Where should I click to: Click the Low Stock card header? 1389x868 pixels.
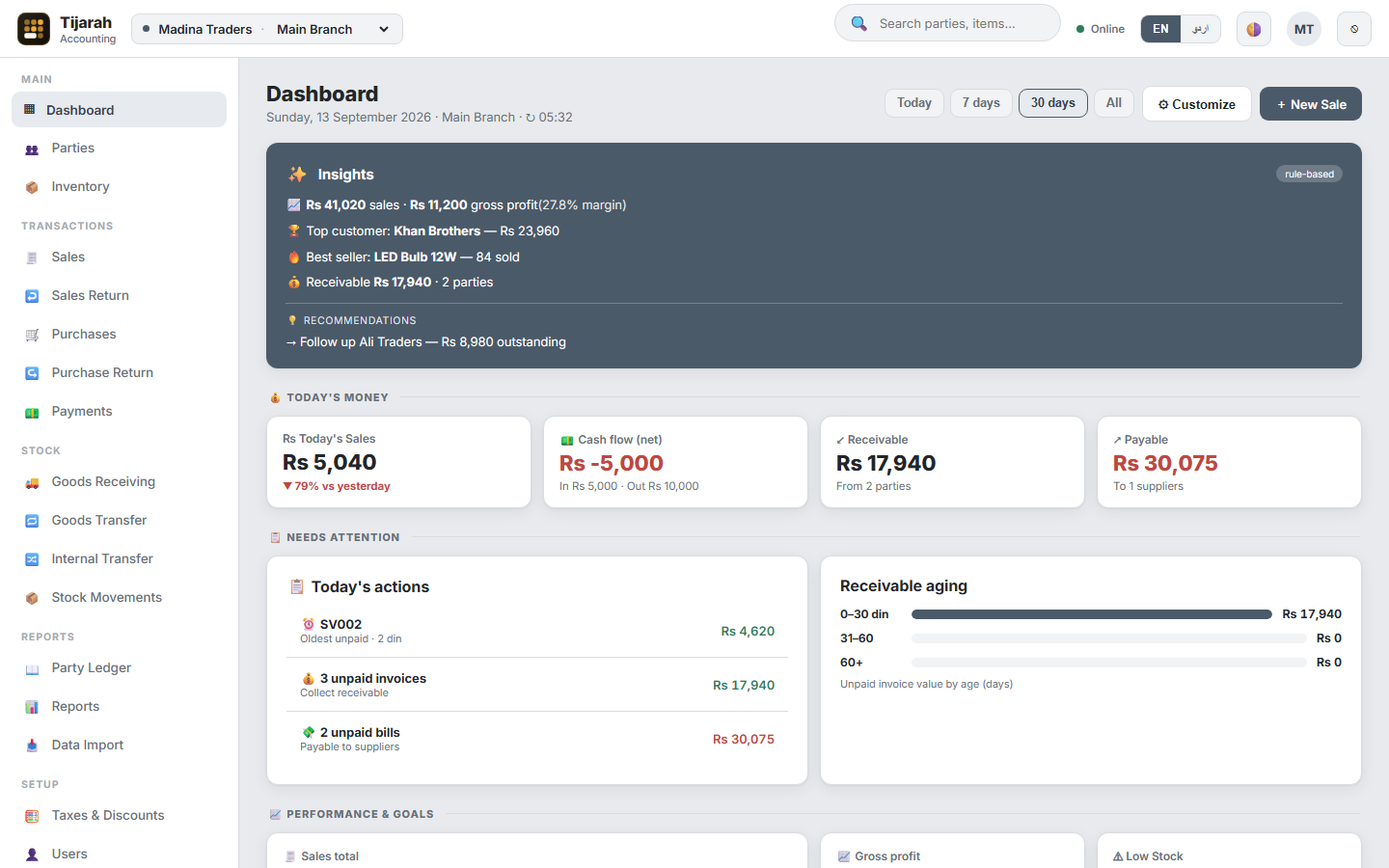click(1148, 856)
